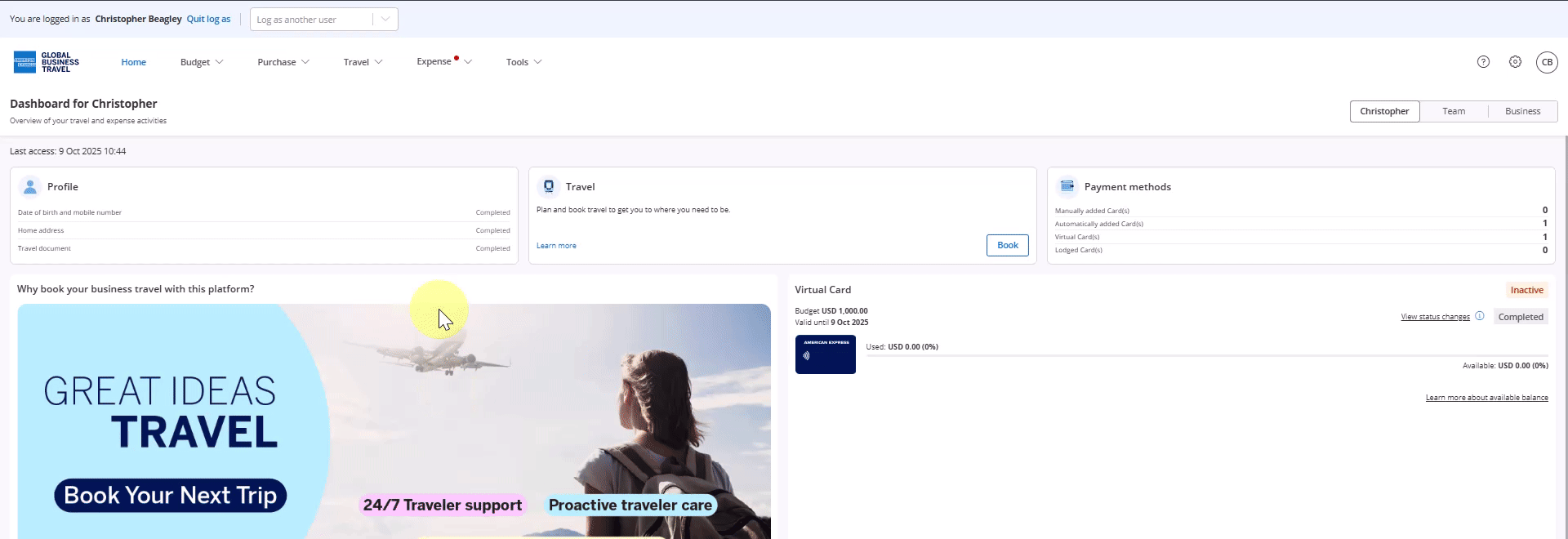Expand the Expense menu
Image resolution: width=1568 pixels, height=539 pixels.
[444, 62]
